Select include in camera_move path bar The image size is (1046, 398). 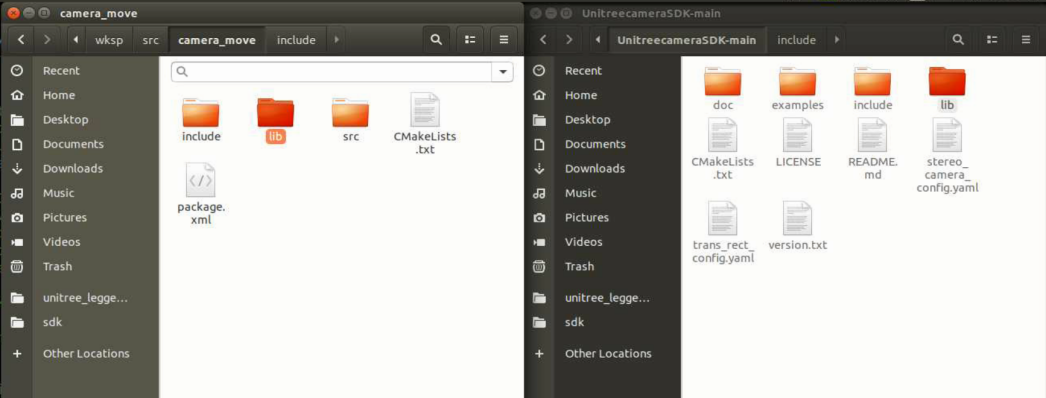(296, 40)
